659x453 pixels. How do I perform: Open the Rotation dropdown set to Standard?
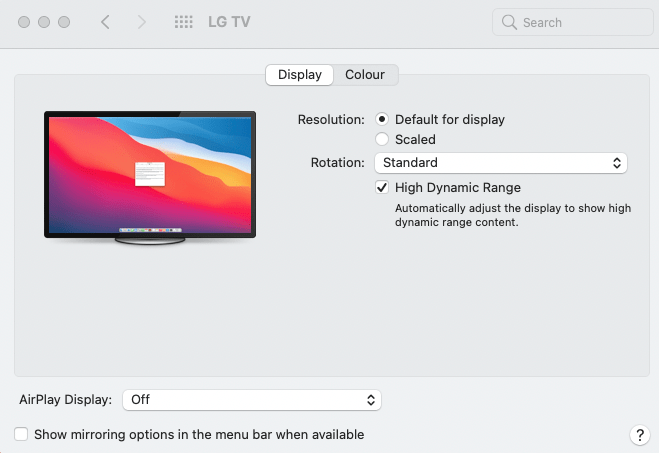pyautogui.click(x=500, y=162)
